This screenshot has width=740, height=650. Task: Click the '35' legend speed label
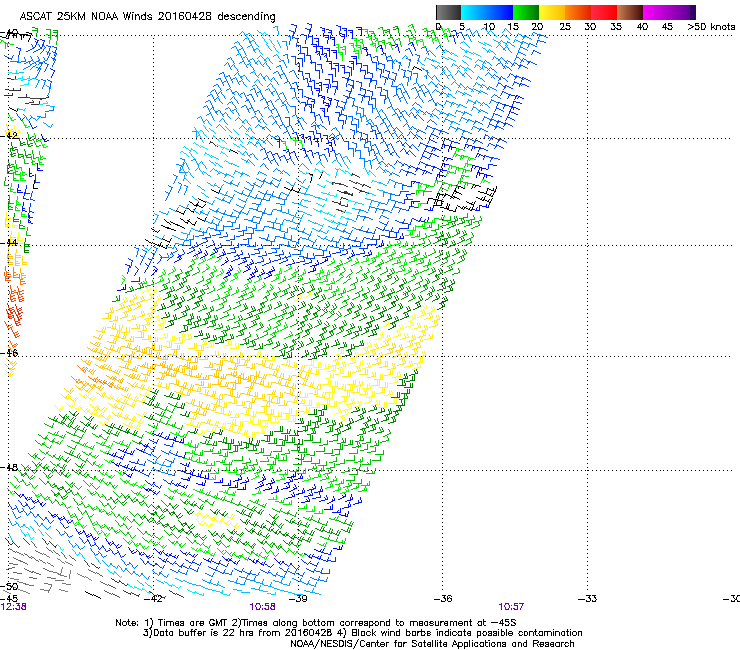616,27
